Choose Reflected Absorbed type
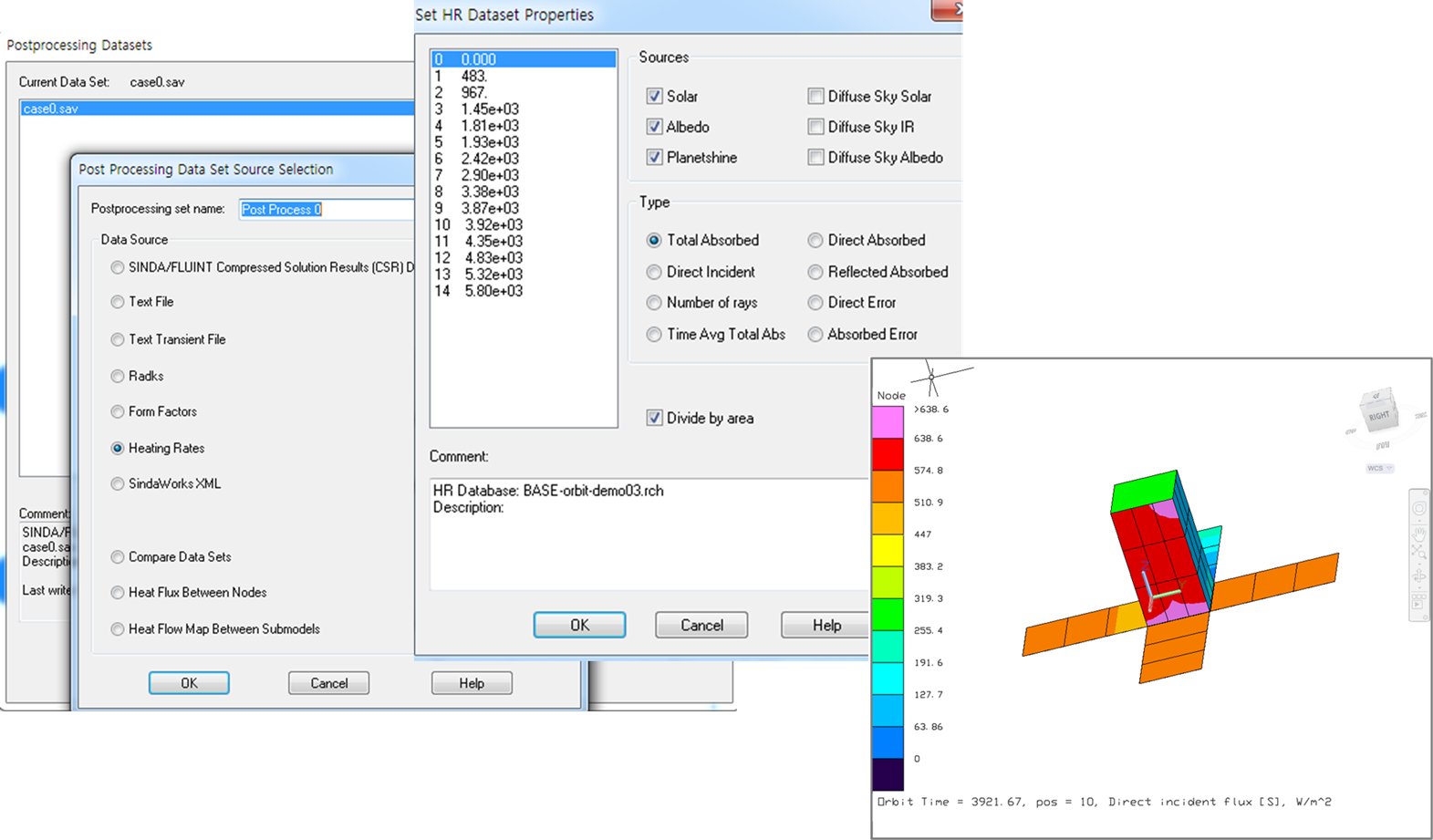 [x=815, y=272]
